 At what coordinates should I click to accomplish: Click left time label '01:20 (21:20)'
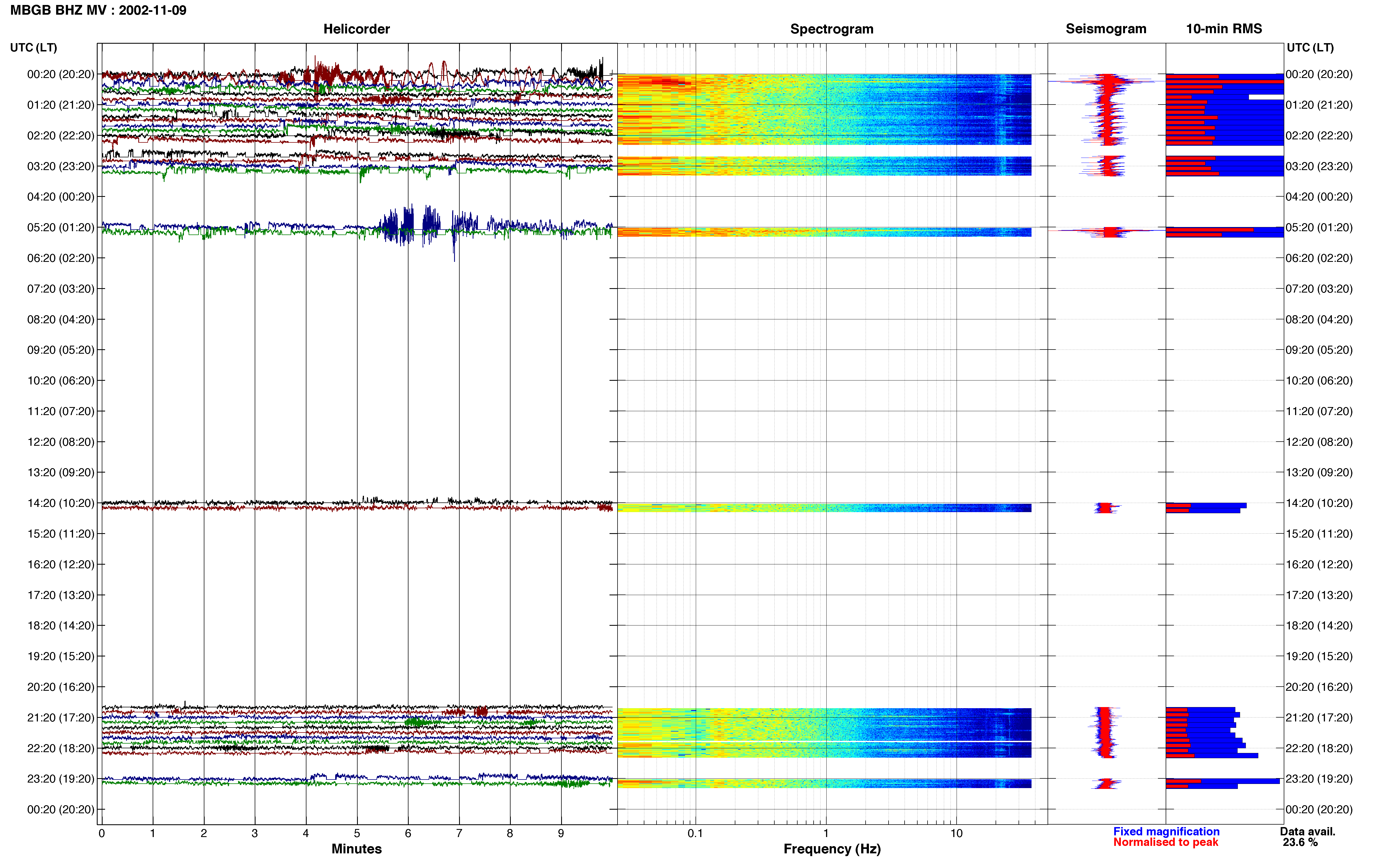(61, 105)
